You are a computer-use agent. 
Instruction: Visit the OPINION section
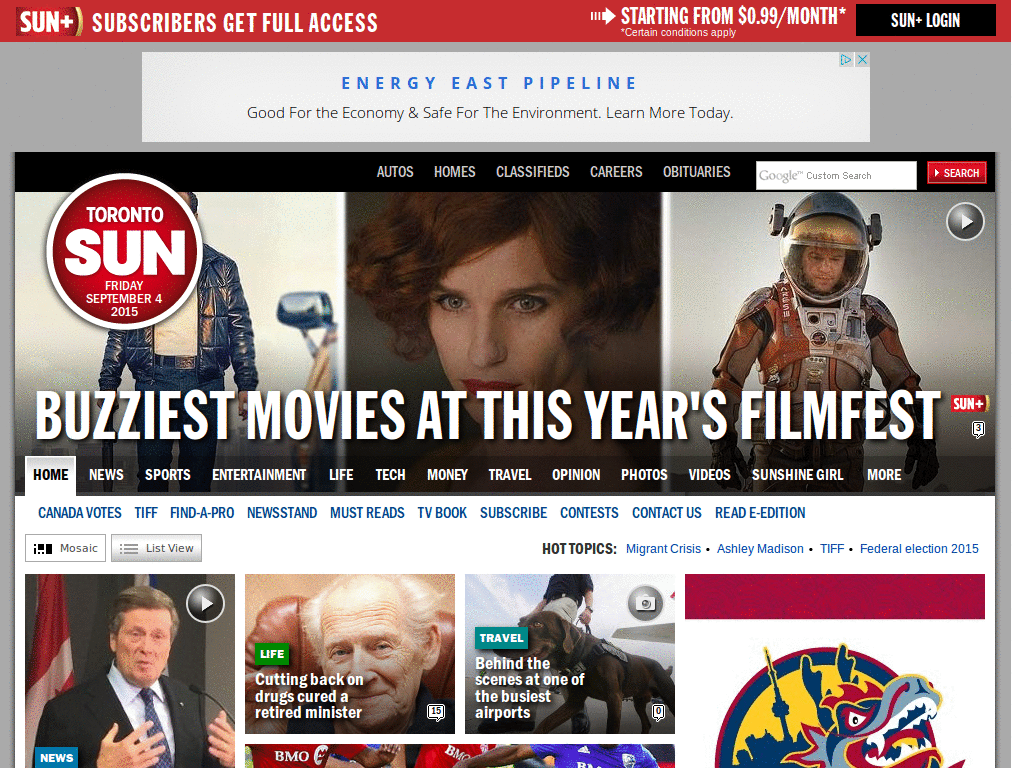[576, 475]
